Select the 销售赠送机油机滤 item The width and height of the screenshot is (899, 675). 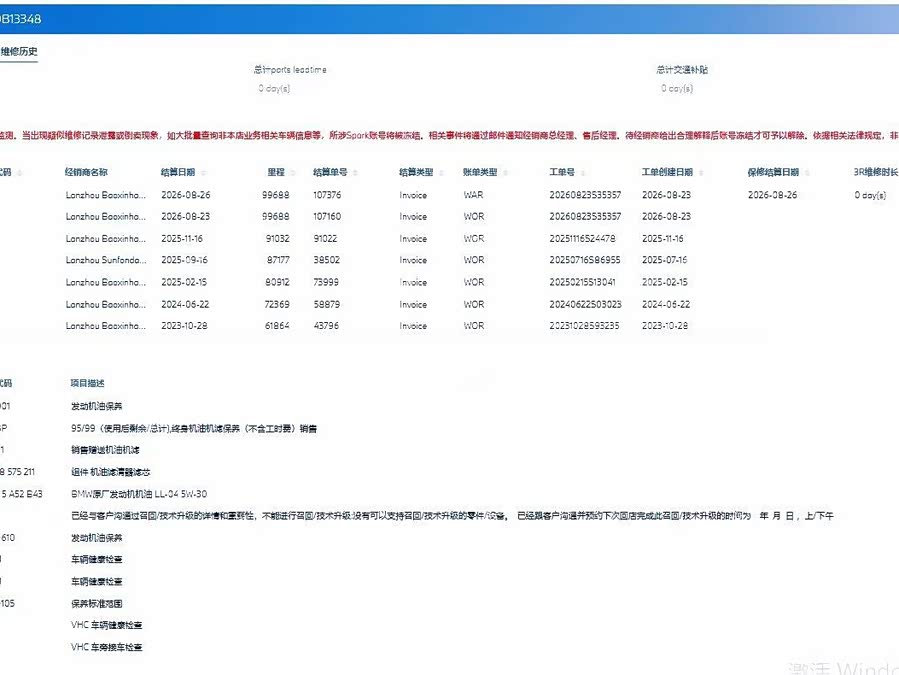[x=105, y=450]
